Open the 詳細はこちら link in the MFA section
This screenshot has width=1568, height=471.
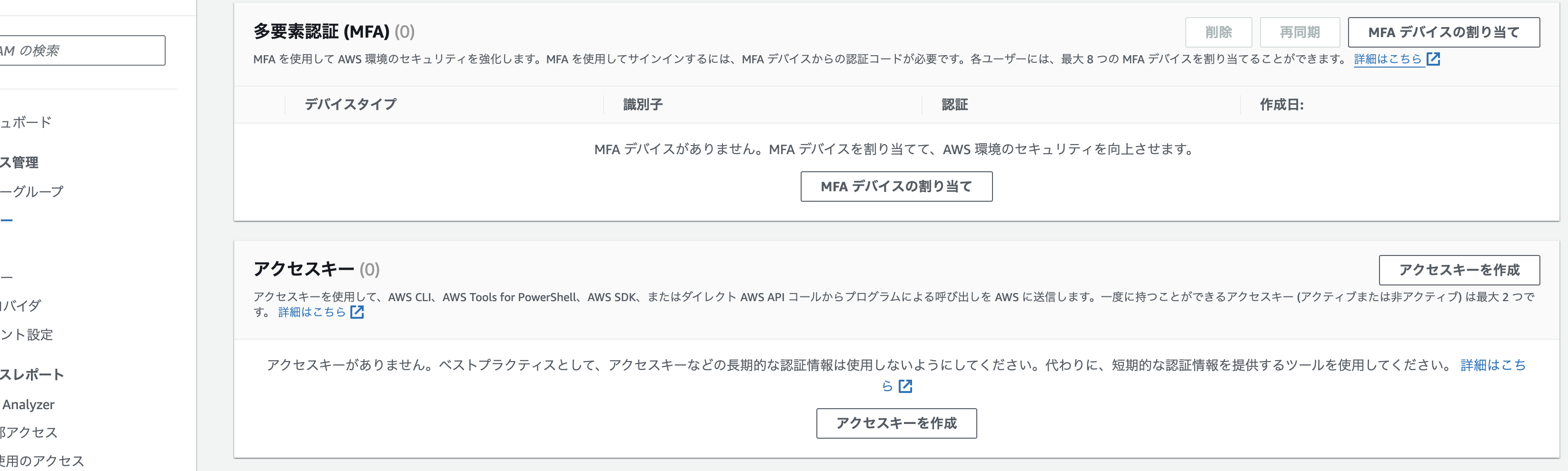(x=1389, y=59)
